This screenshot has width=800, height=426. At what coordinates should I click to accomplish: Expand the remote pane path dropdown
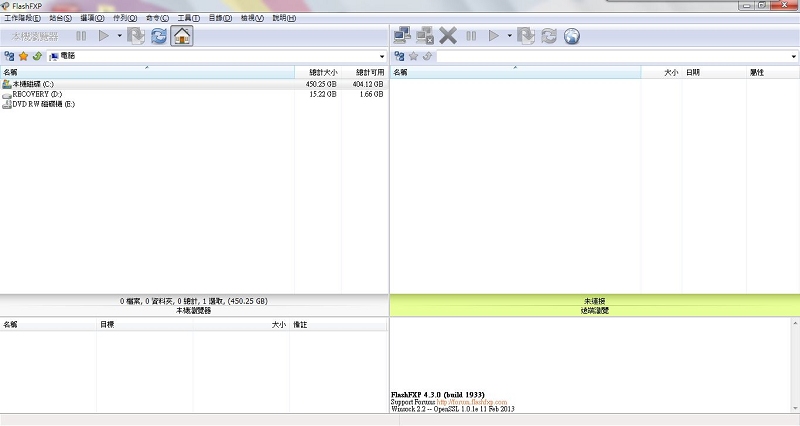click(x=793, y=56)
